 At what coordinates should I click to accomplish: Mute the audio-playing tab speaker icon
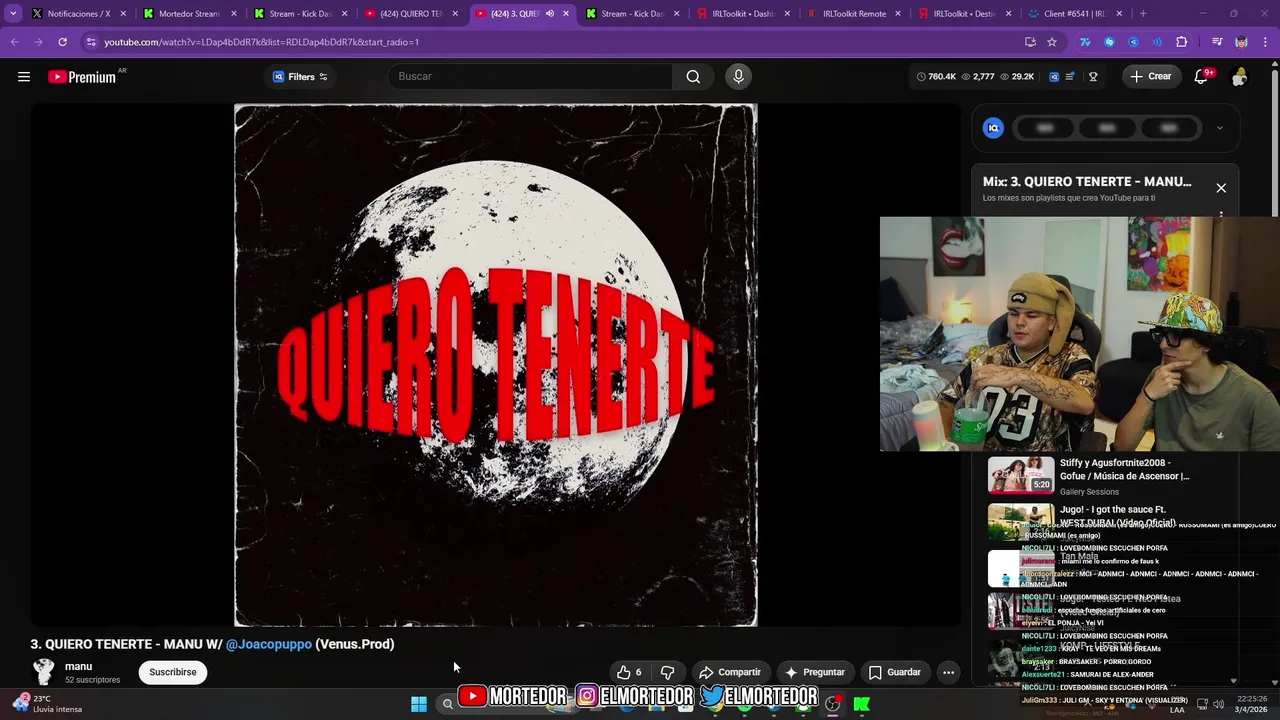tap(550, 14)
